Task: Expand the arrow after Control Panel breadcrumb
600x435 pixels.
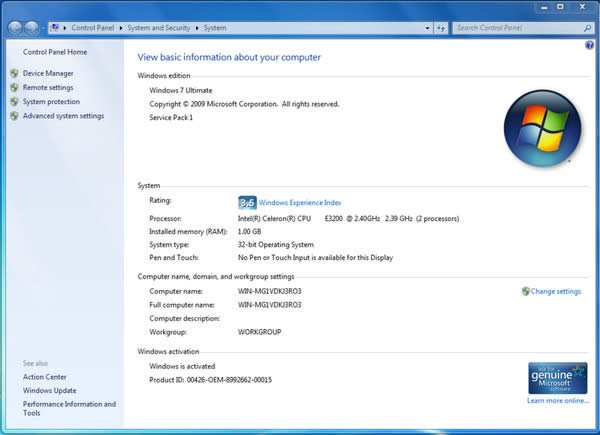Action: 120,28
